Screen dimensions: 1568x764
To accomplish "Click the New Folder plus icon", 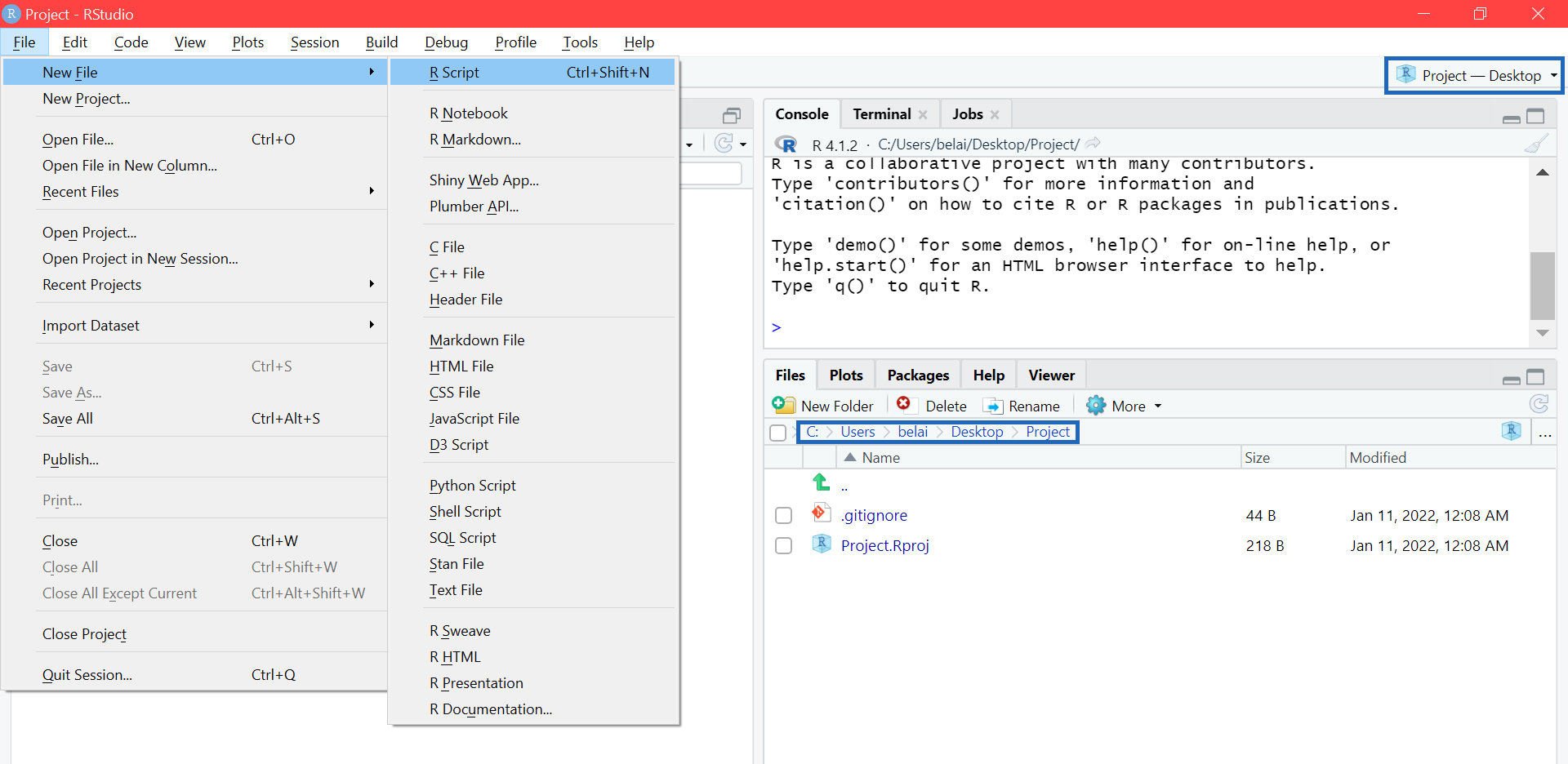I will [783, 405].
